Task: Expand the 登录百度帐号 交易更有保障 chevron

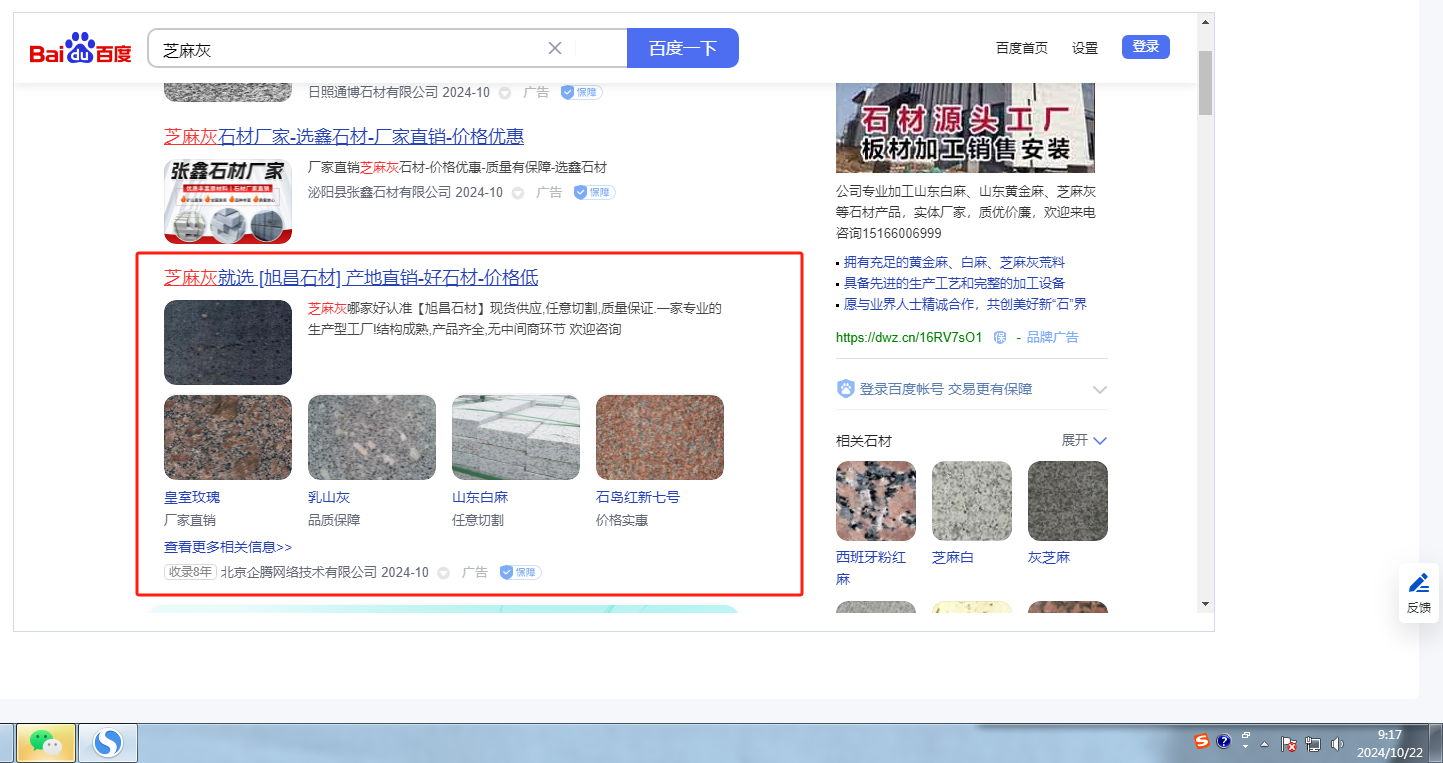Action: (x=1100, y=389)
